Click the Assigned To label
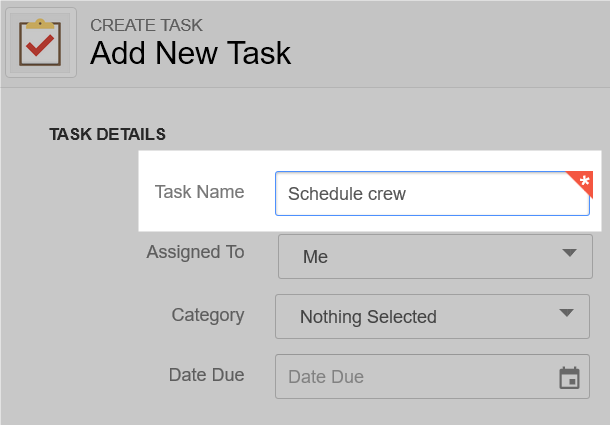Viewport: 610px width, 425px height. tap(195, 252)
